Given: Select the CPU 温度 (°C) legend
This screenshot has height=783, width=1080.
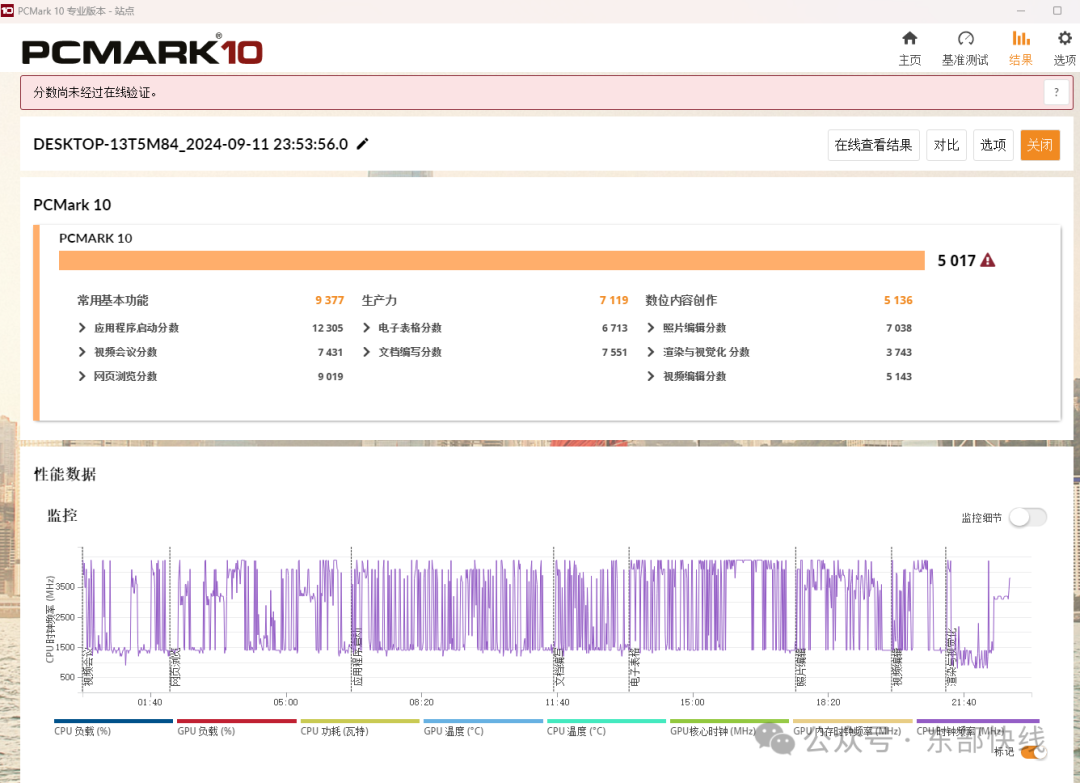Looking at the screenshot, I should [606, 727].
